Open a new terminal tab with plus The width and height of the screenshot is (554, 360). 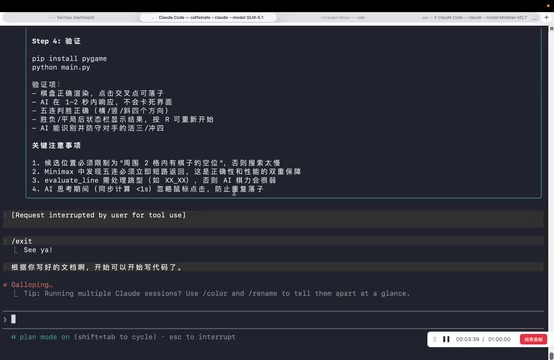tap(546, 17)
